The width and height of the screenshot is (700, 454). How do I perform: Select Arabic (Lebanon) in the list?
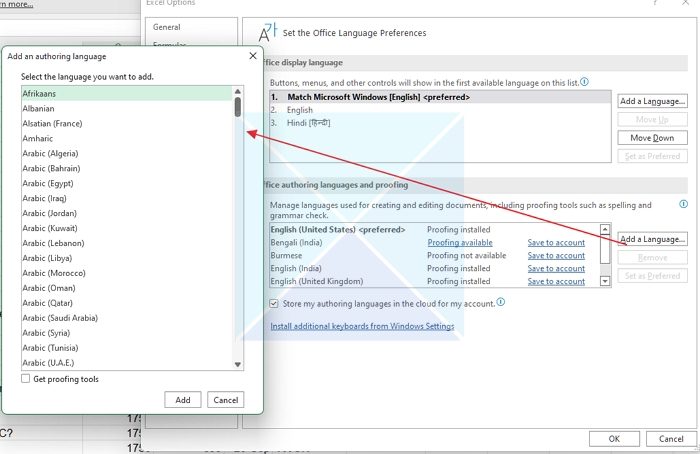click(127, 243)
